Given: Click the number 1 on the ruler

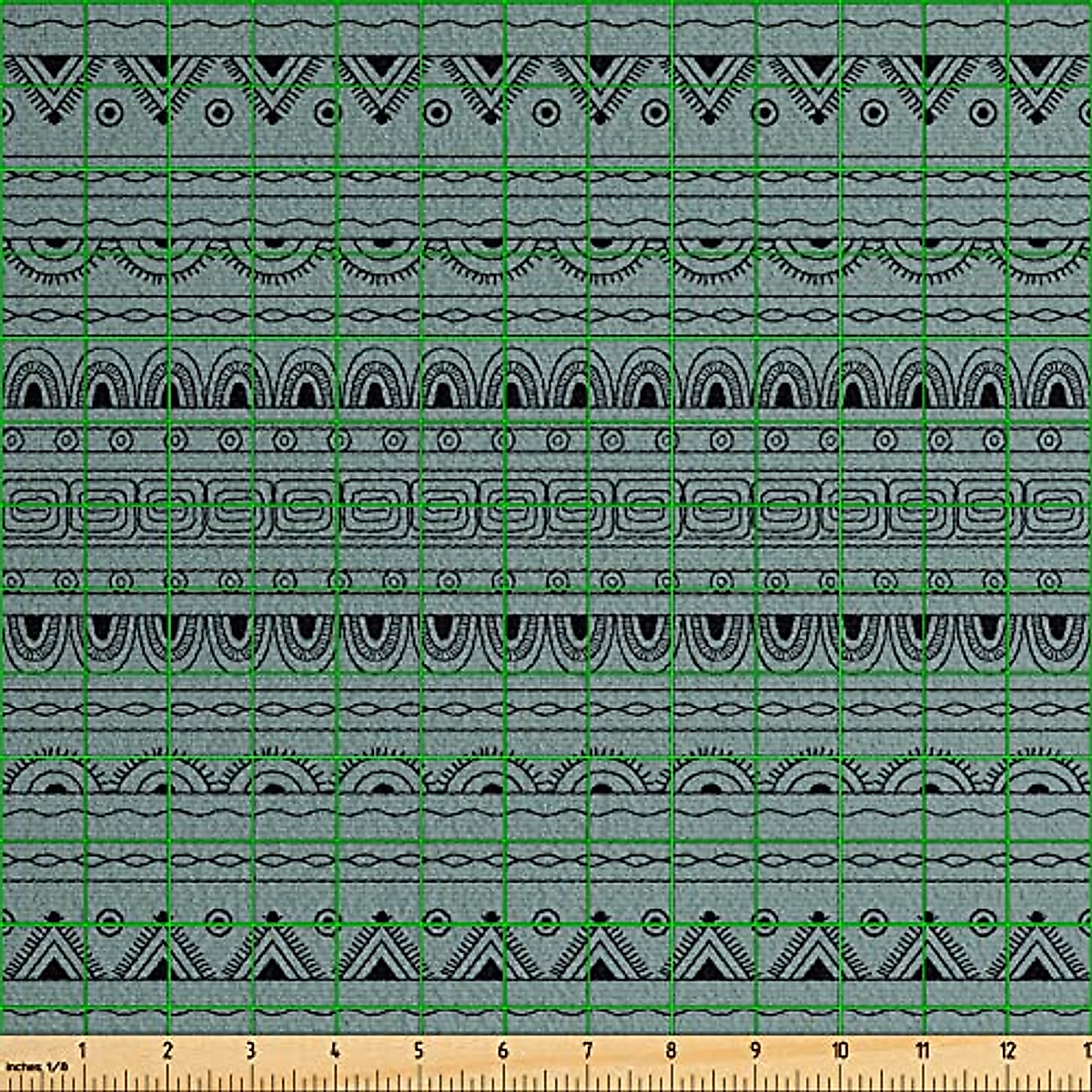Looking at the screenshot, I should pyautogui.click(x=82, y=1050).
